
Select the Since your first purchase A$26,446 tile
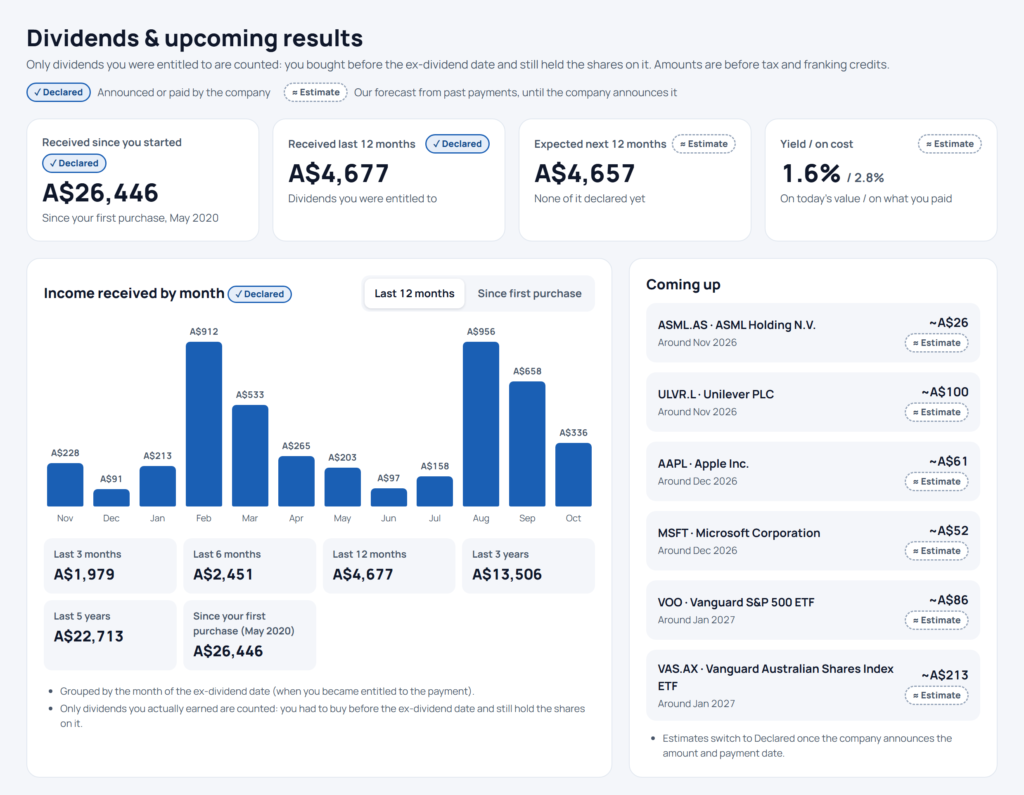tap(249, 635)
